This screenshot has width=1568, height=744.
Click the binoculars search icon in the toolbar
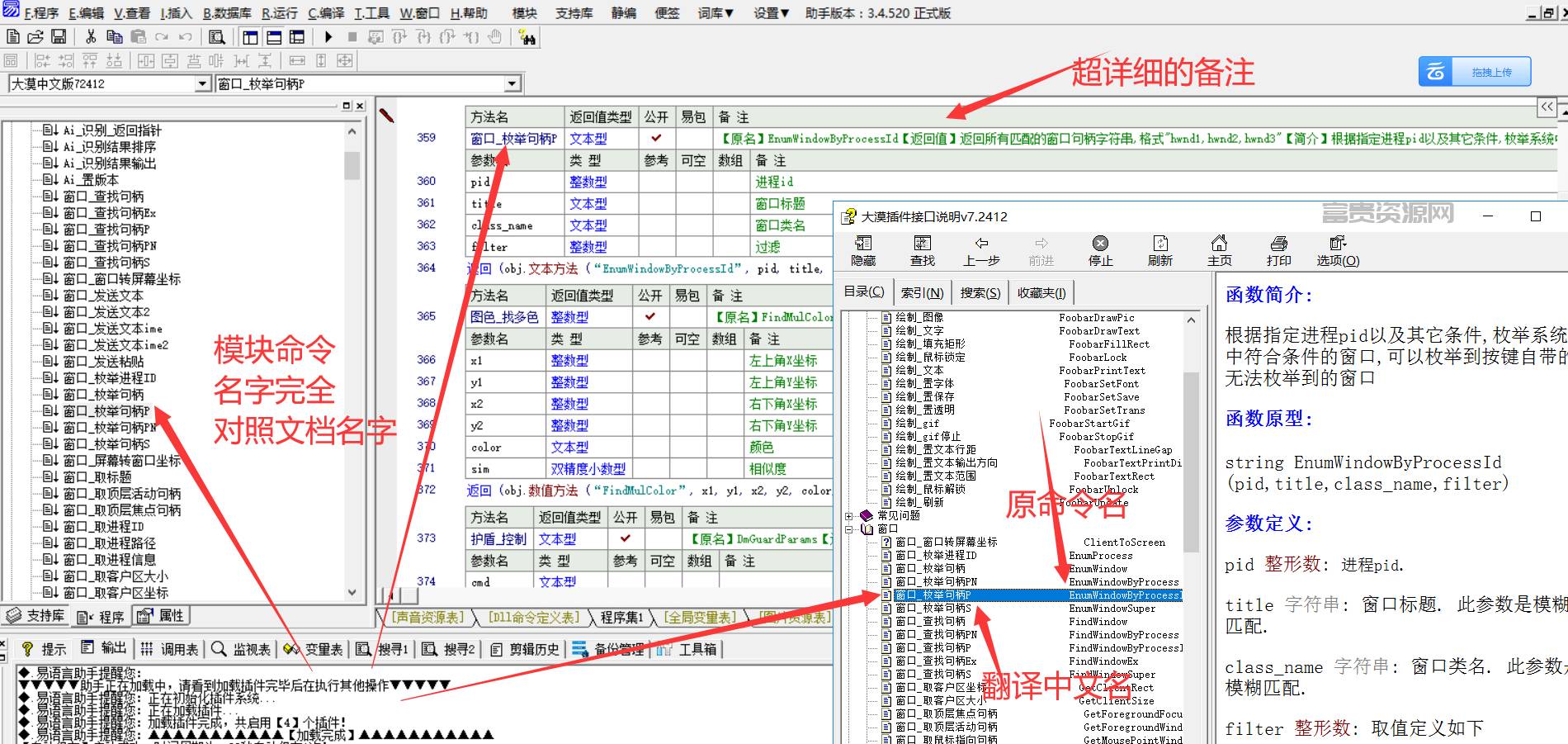528,37
